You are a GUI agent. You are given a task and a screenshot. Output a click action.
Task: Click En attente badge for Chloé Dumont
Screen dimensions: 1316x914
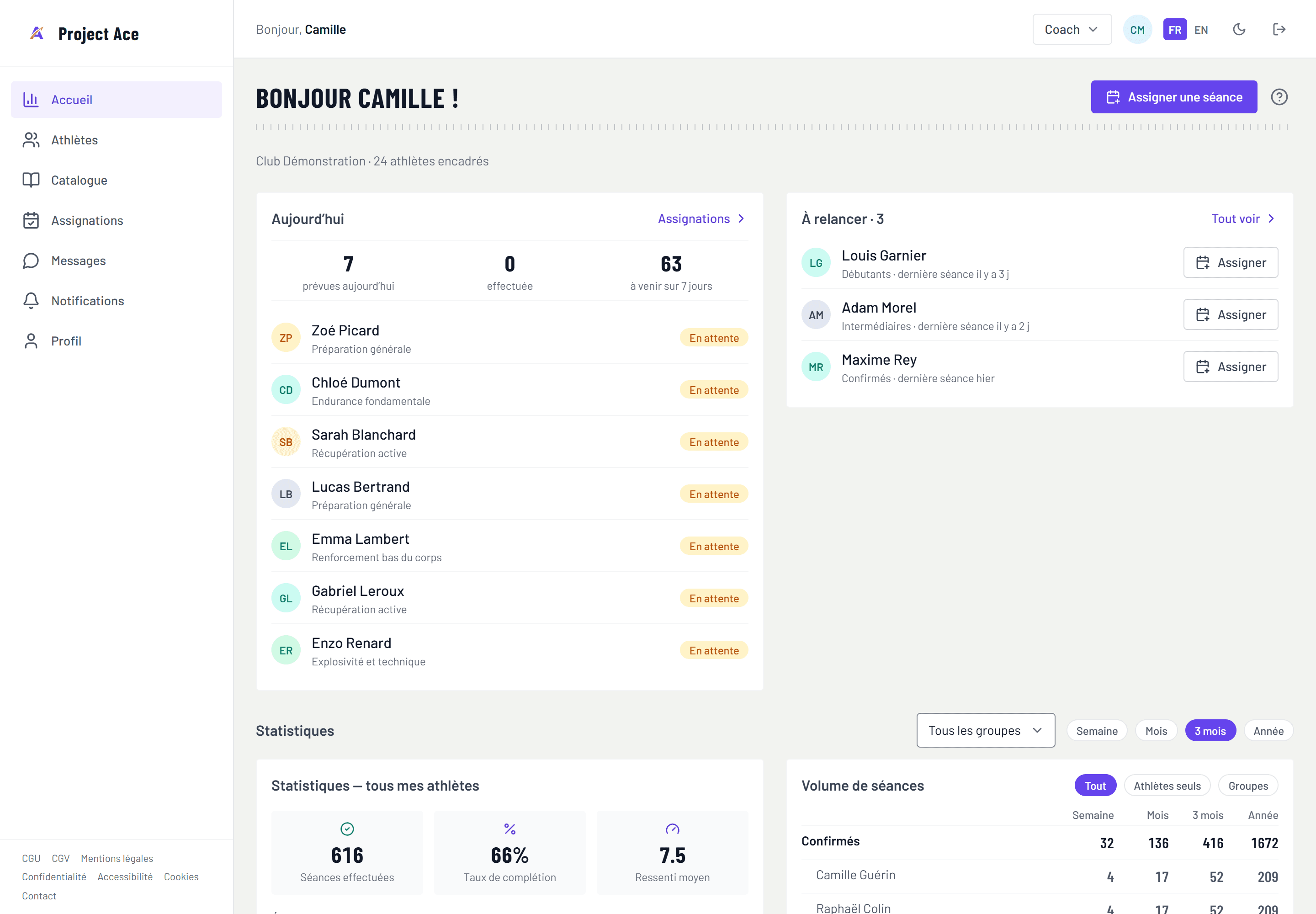[714, 390]
